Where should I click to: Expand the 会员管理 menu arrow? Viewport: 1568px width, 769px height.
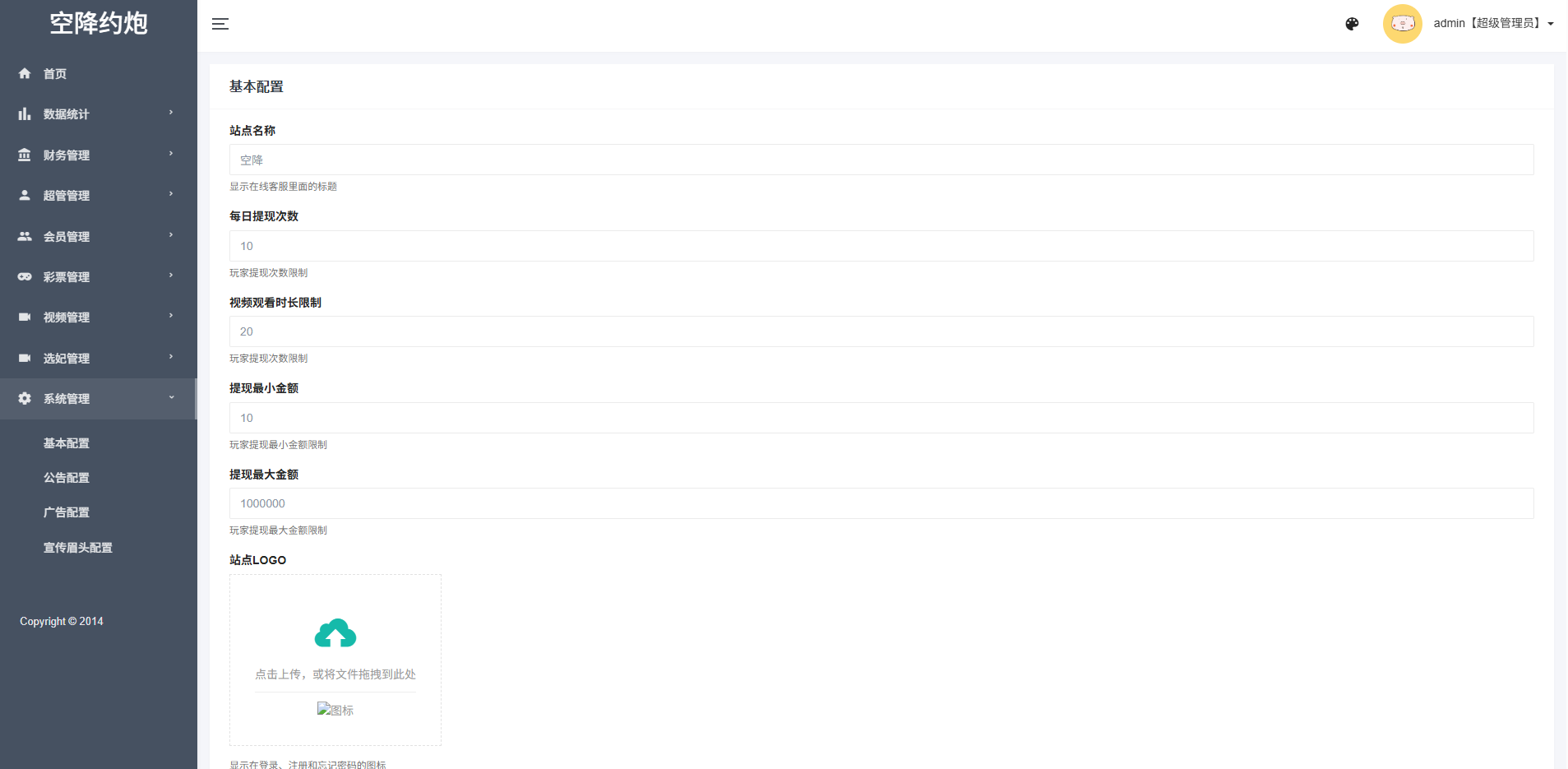point(171,235)
